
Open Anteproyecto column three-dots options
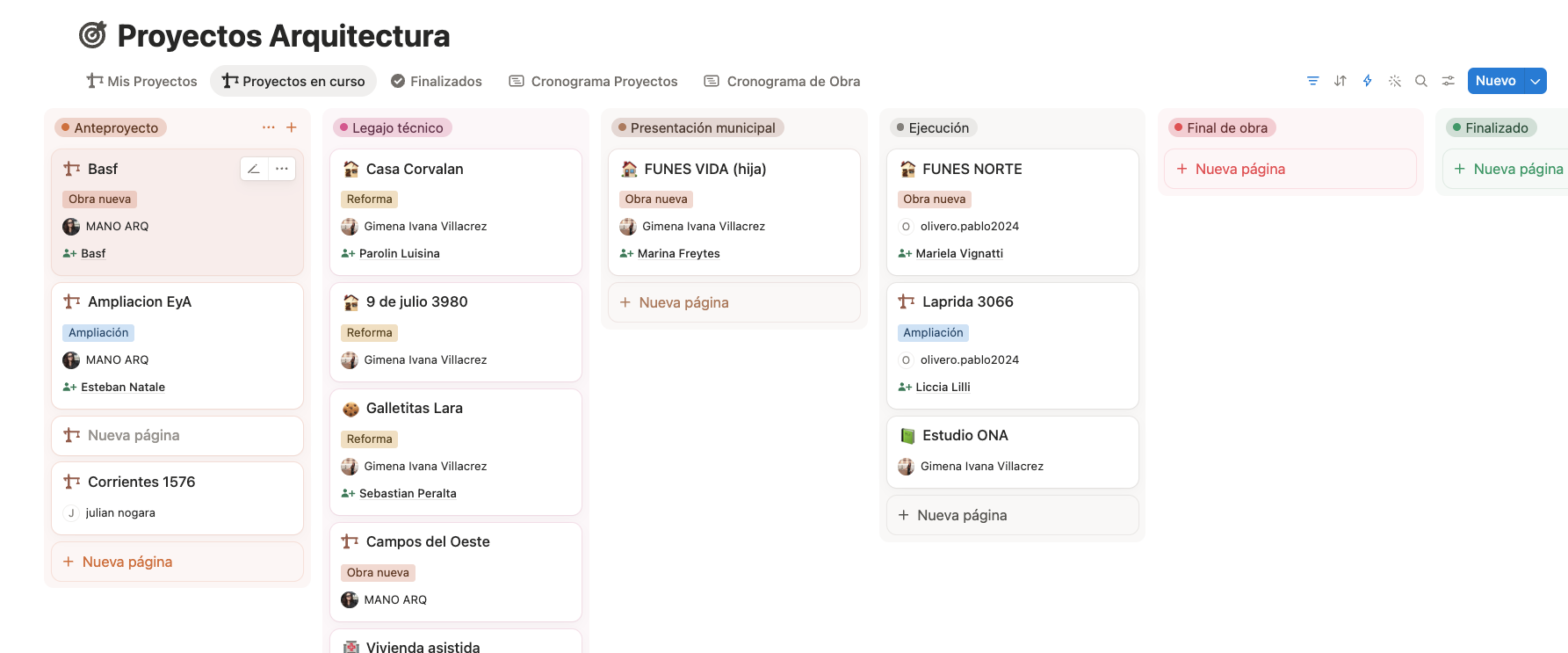pyautogui.click(x=268, y=127)
